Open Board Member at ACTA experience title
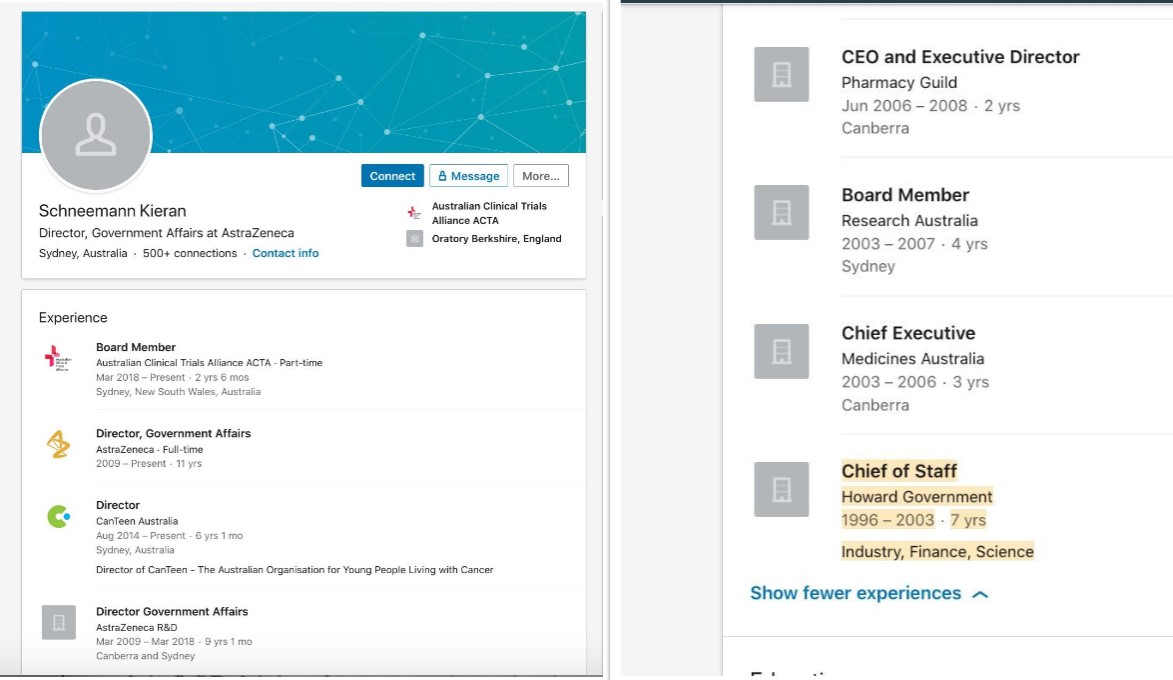Image resolution: width=1173 pixels, height=680 pixels. (x=135, y=347)
